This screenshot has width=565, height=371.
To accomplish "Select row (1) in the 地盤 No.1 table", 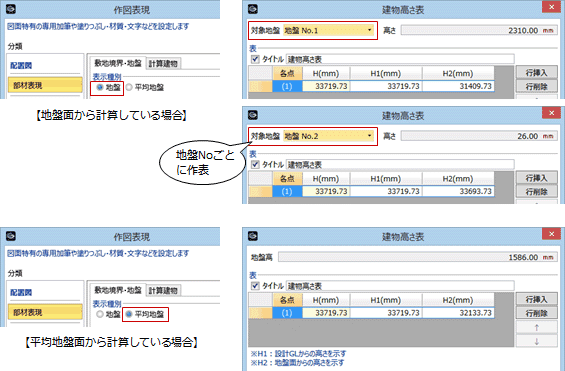I will 287,86.
